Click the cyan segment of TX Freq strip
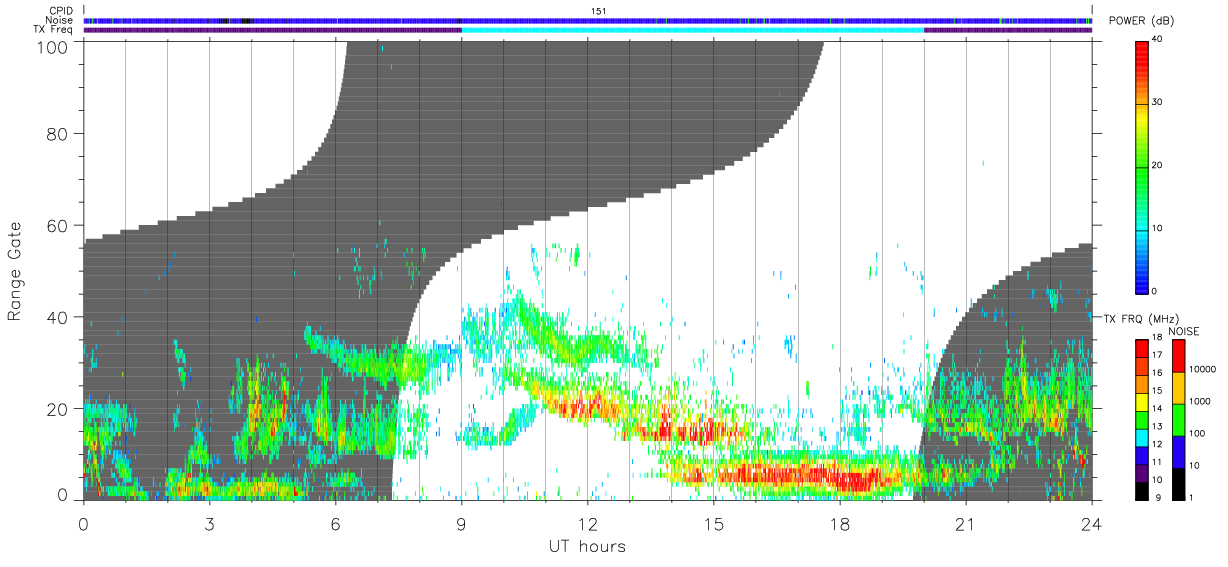The height and width of the screenshot is (567, 1228). tap(693, 30)
